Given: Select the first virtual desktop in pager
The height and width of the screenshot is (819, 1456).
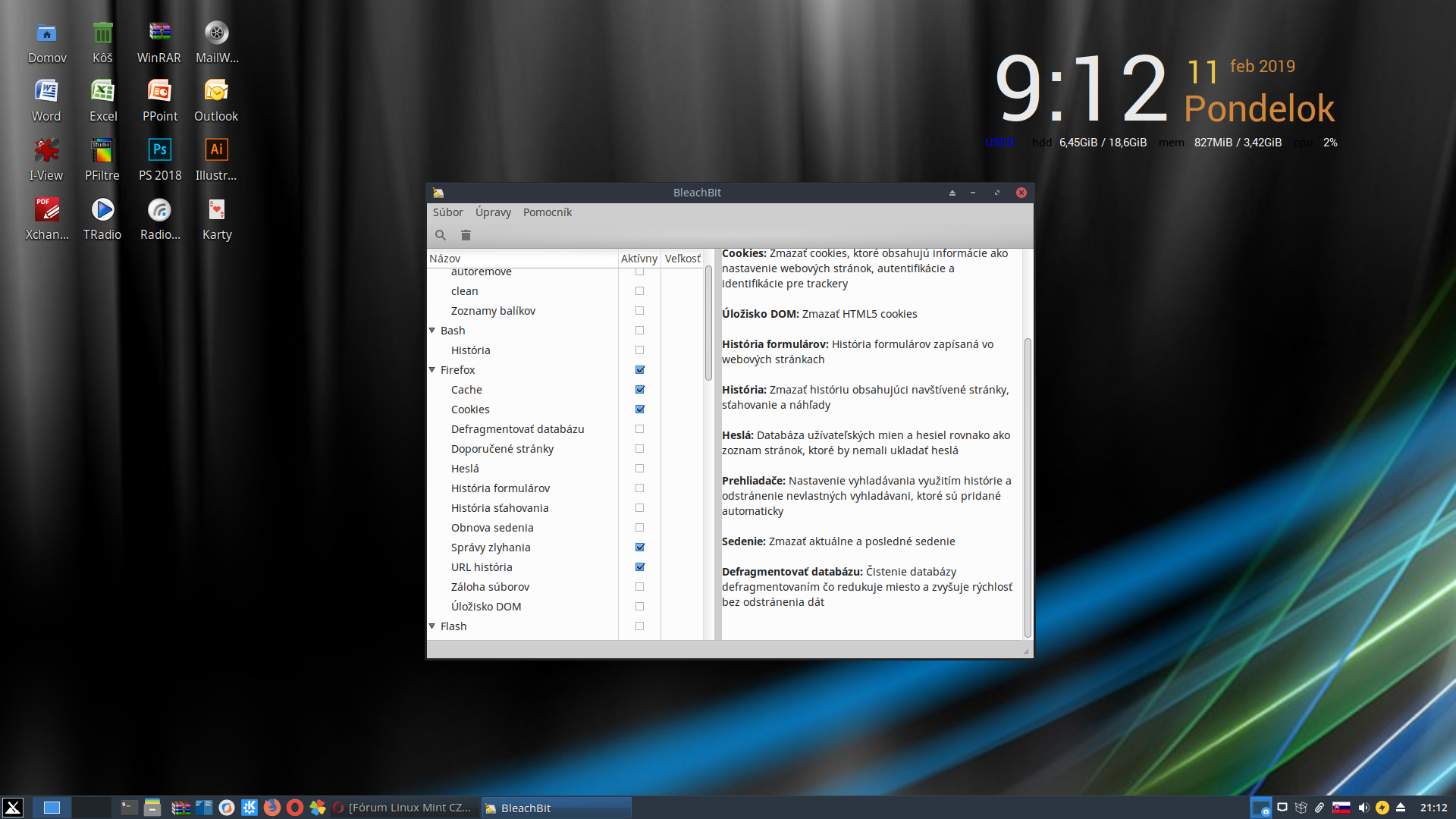Looking at the screenshot, I should 52,808.
